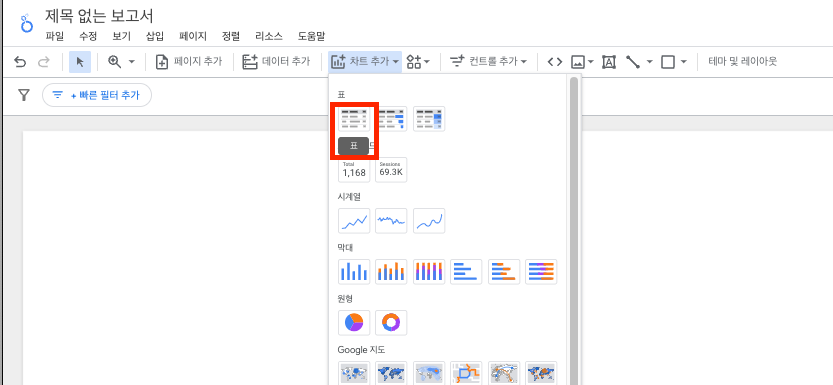This screenshot has height=385, width=833.
Task: Choose the blue column chart icon
Action: coord(354,272)
